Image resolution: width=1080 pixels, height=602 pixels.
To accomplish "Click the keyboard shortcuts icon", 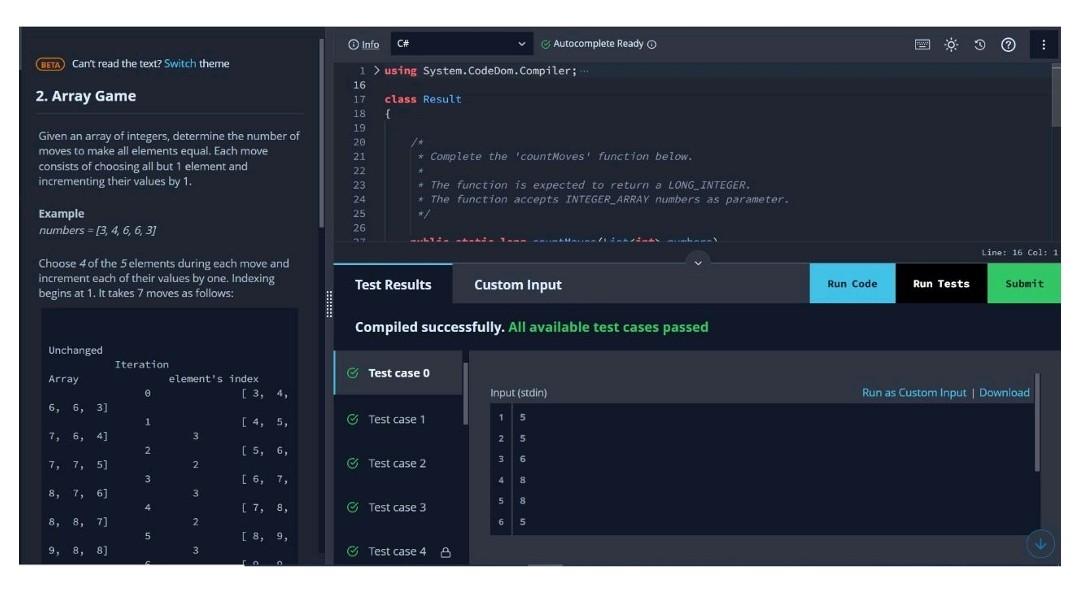I will coord(922,44).
